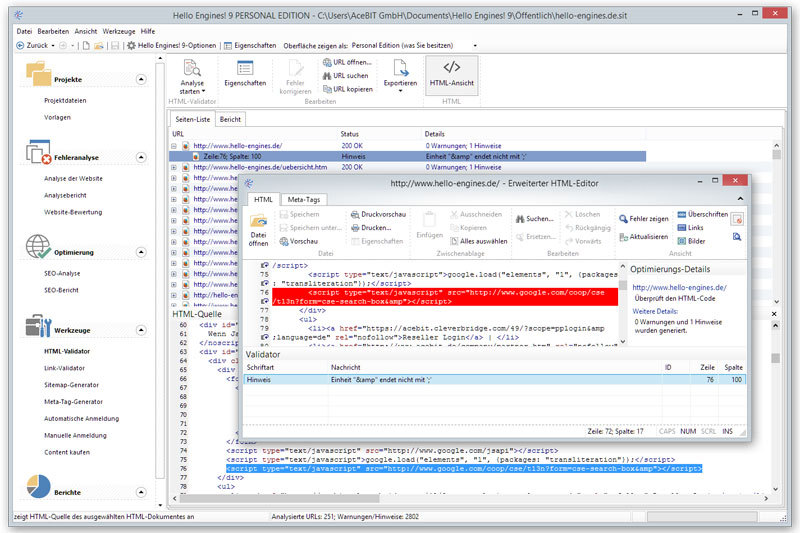Open Sitemap-Generator in sidebar
The image size is (800, 533).
coord(71,385)
